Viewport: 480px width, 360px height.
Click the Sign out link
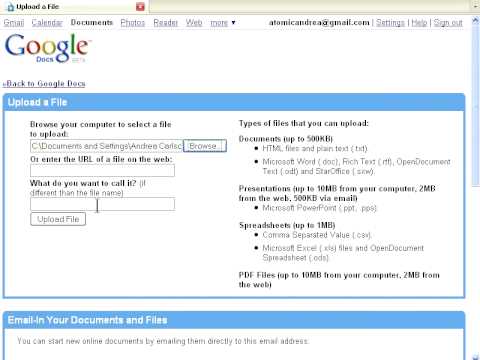pyautogui.click(x=448, y=23)
